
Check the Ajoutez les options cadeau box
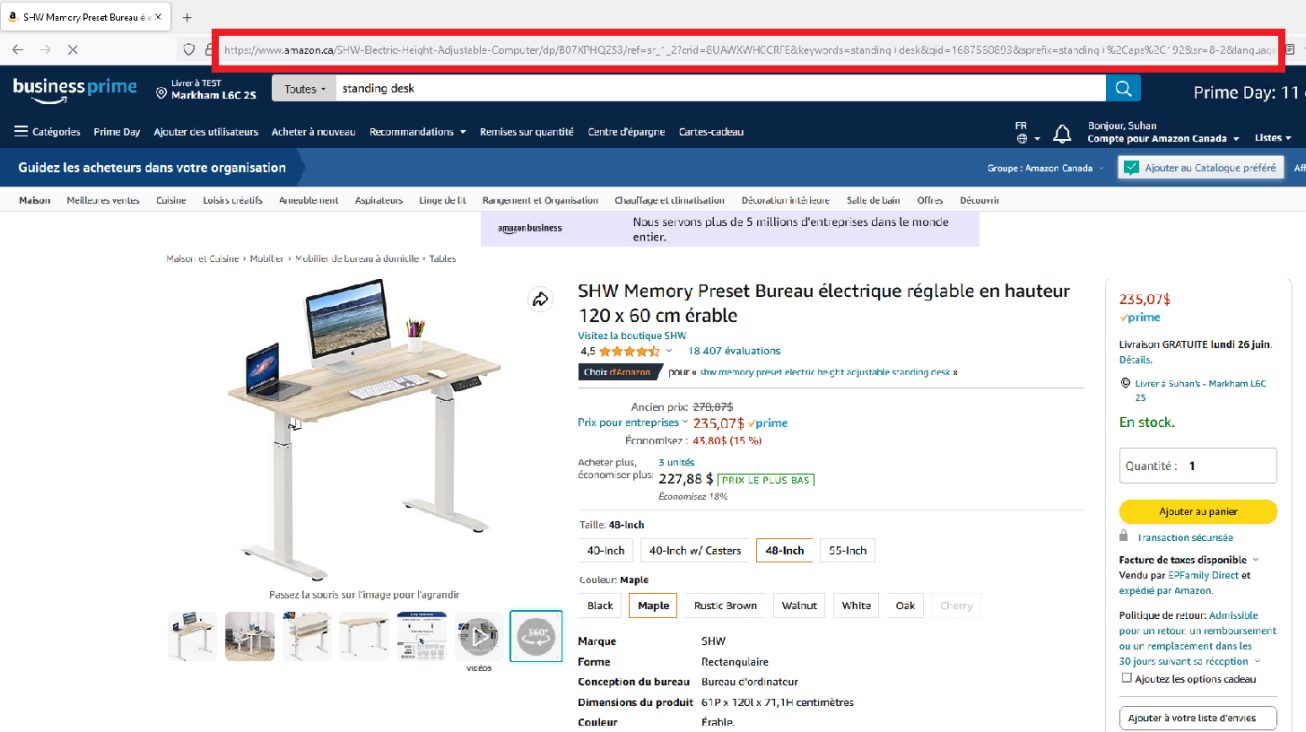click(1126, 678)
